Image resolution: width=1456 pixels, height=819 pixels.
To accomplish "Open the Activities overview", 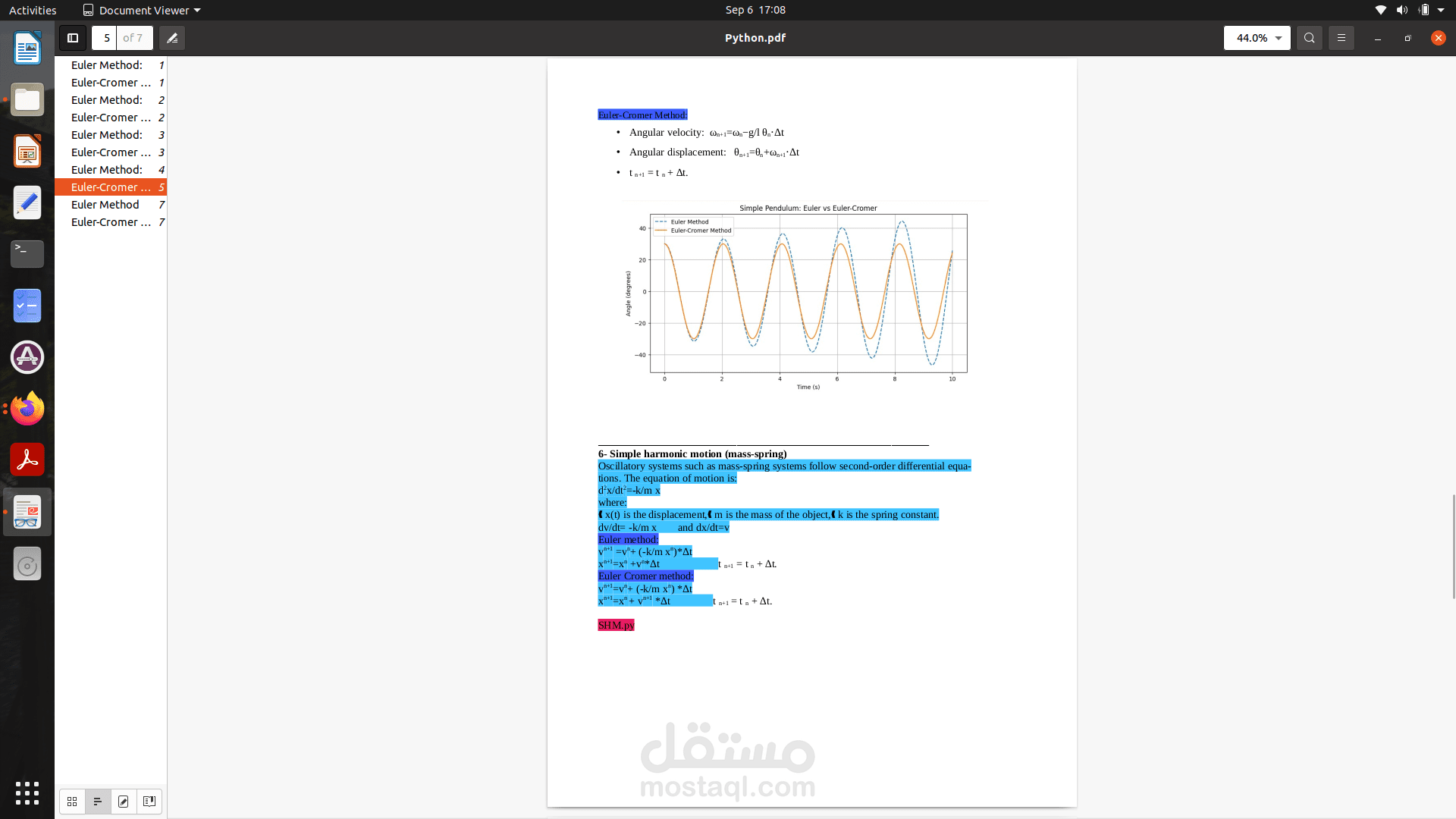I will [33, 10].
